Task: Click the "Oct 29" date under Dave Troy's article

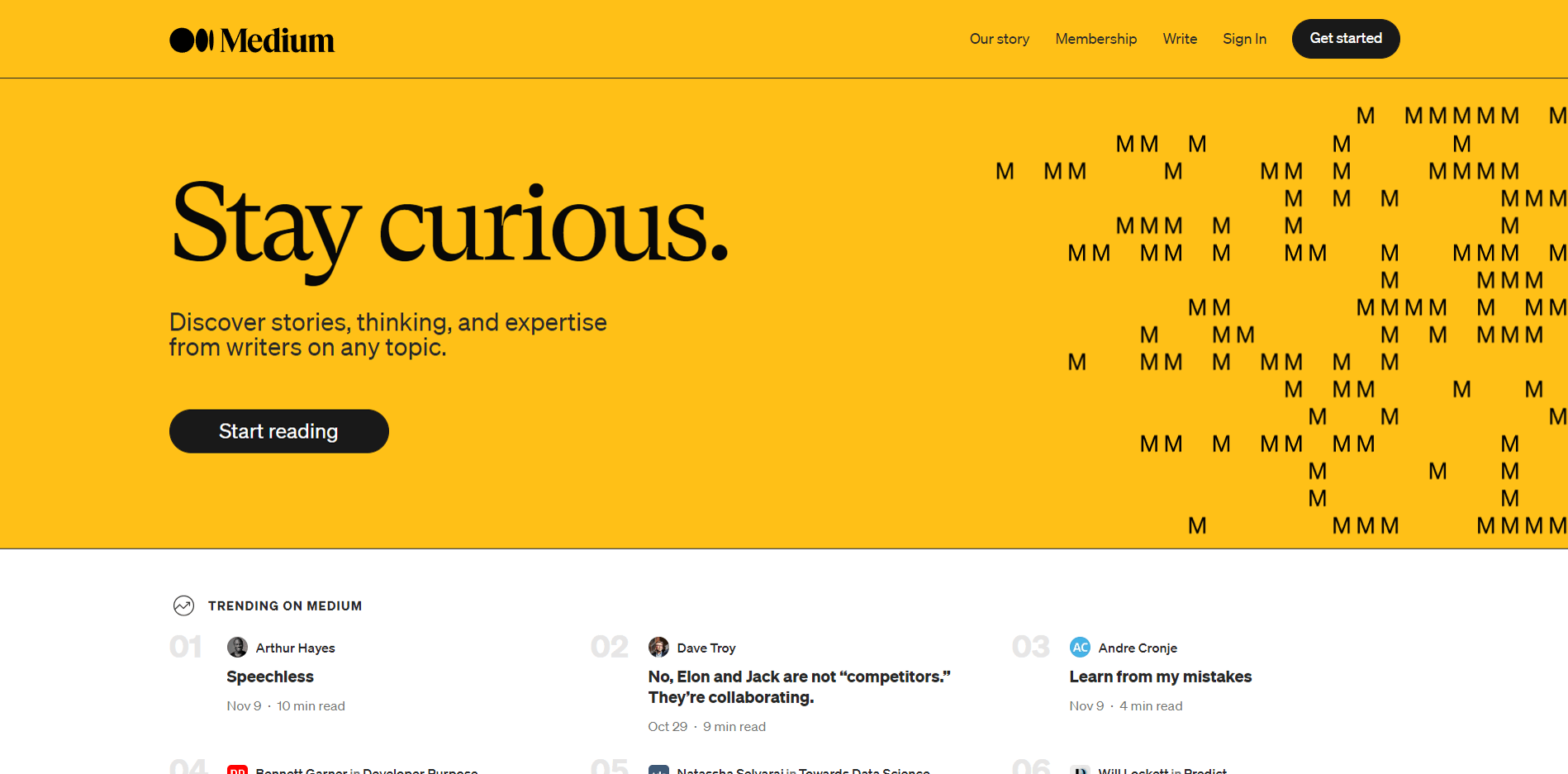Action: click(668, 727)
